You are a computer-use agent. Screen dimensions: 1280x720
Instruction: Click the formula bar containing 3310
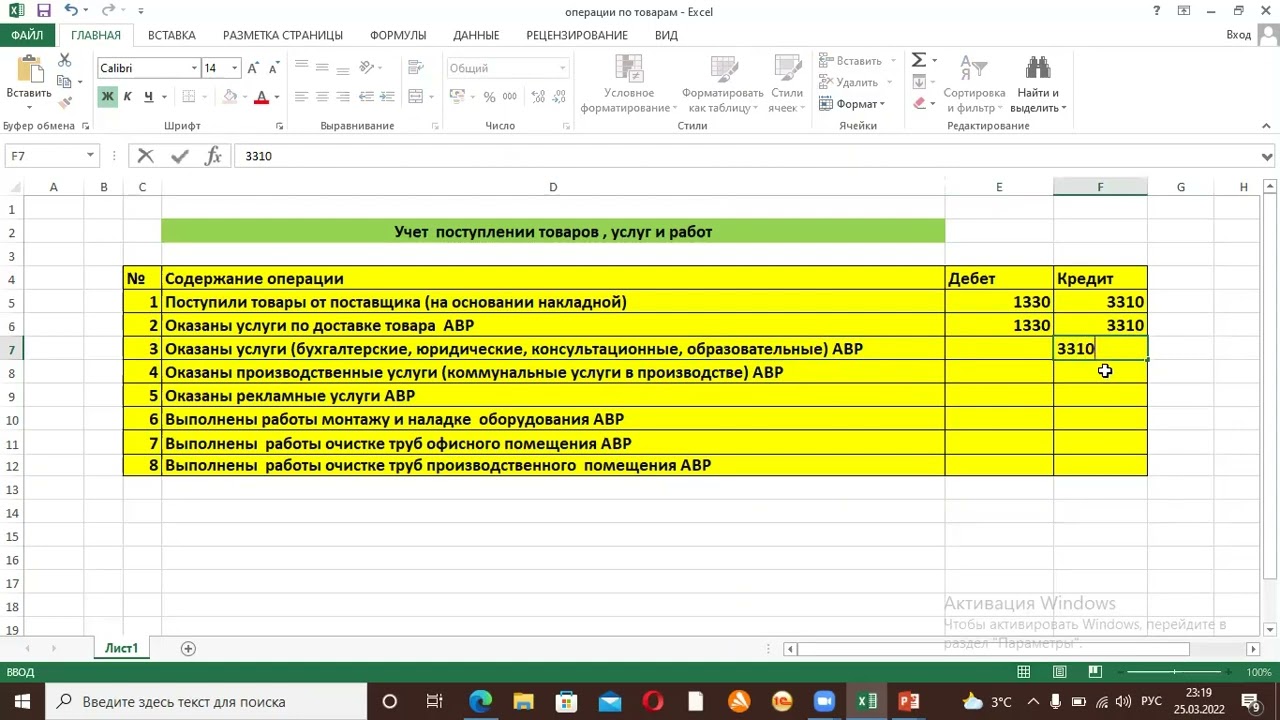(x=748, y=156)
